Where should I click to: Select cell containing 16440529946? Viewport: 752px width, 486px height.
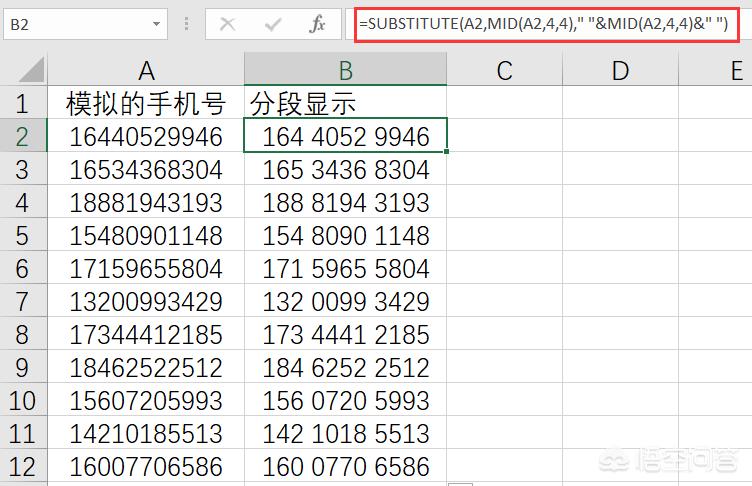click(146, 136)
